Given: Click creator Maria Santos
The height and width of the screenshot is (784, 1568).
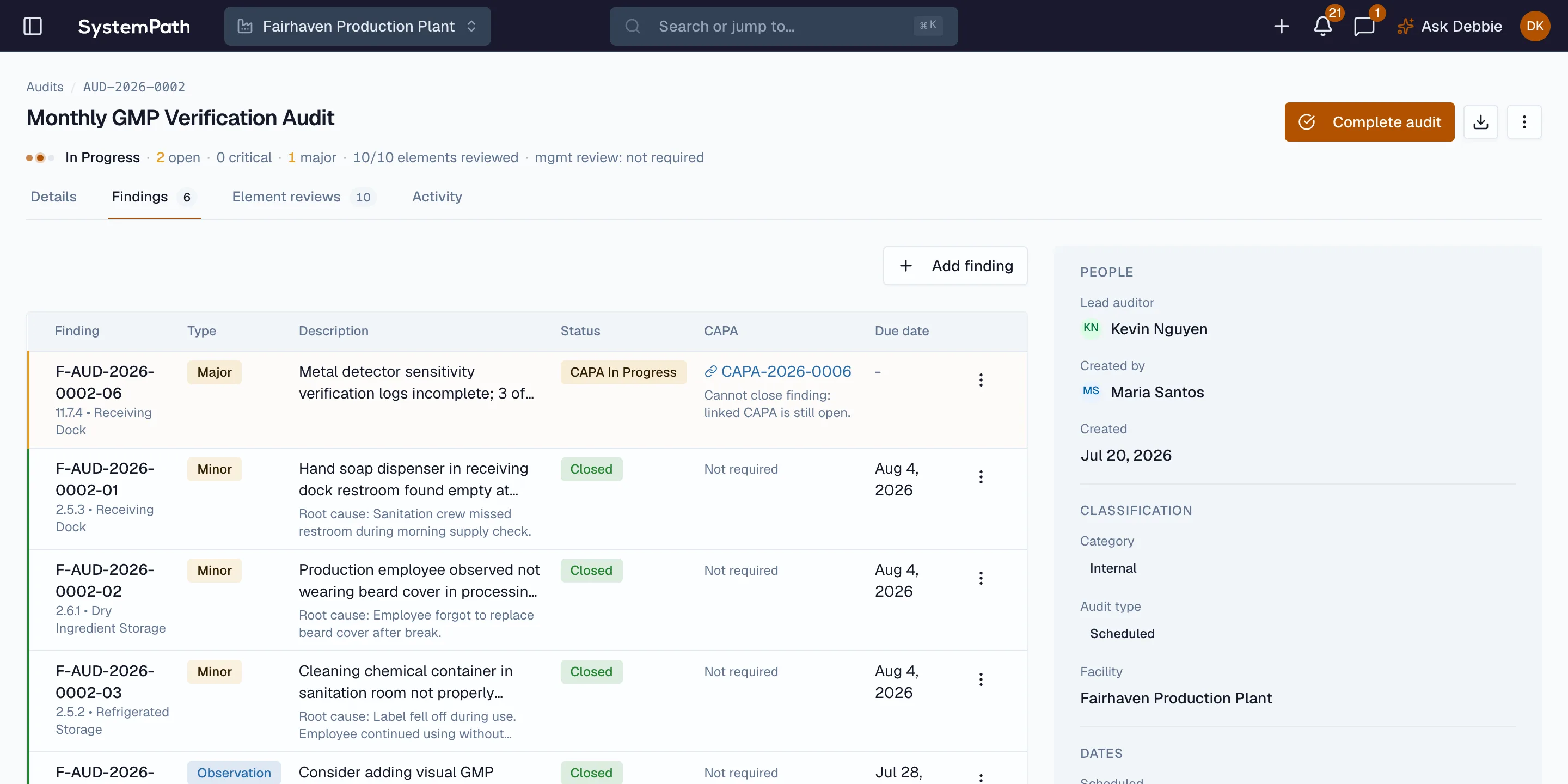Looking at the screenshot, I should click(x=1156, y=392).
